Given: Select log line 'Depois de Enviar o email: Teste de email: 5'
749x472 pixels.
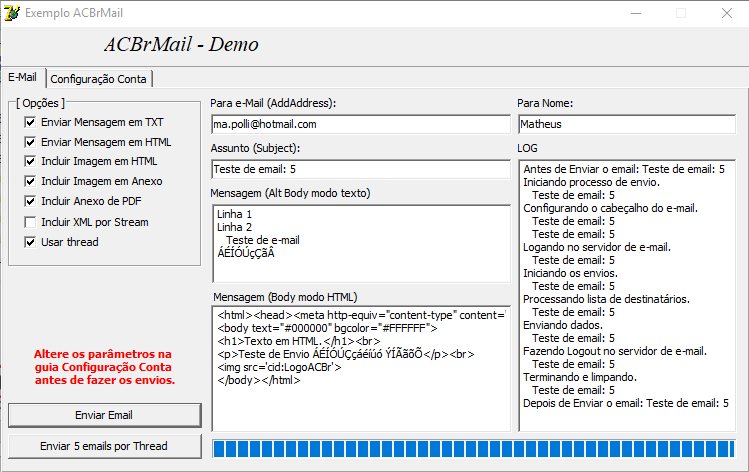Looking at the screenshot, I should [626, 403].
